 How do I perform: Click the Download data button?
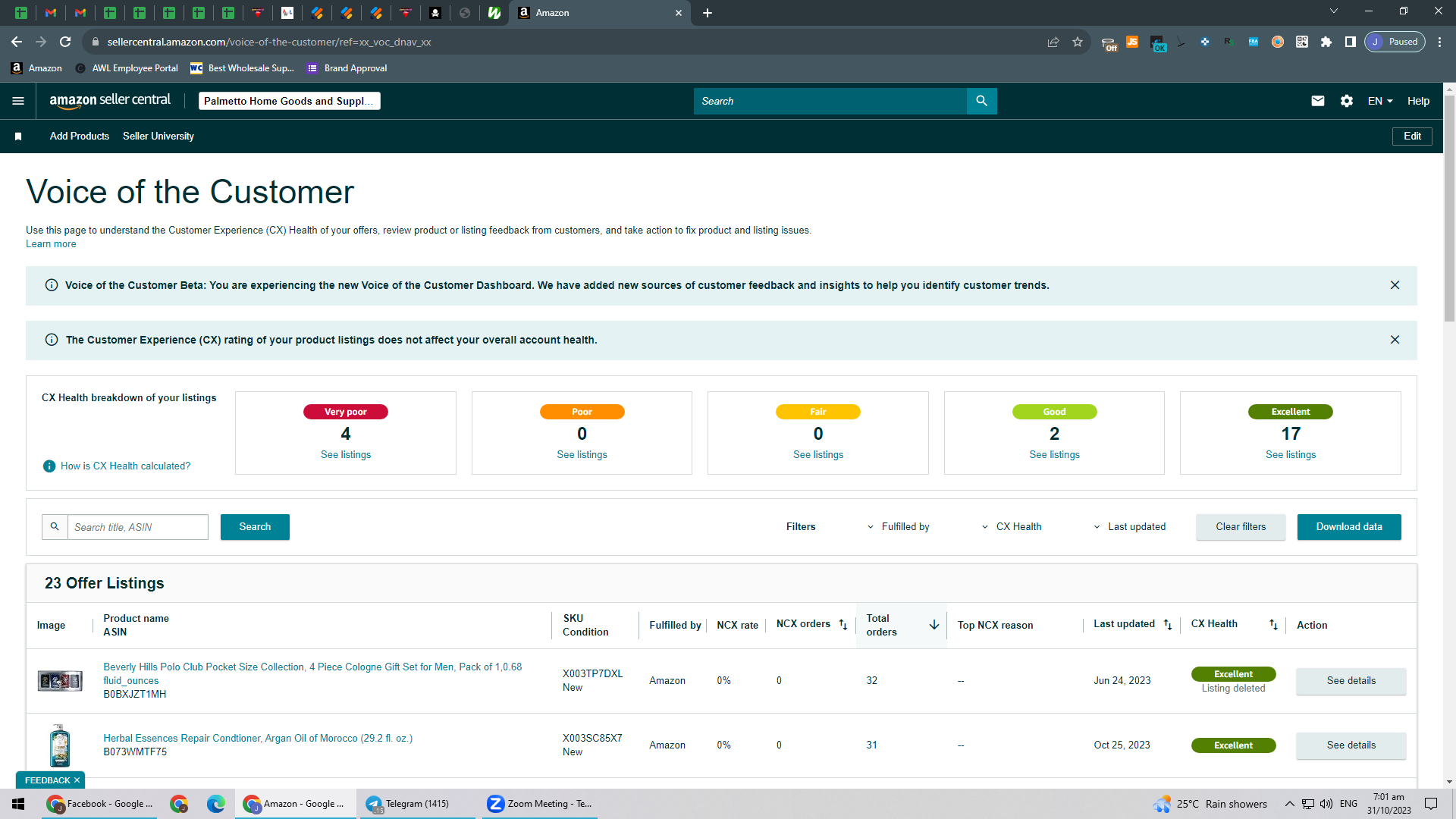point(1349,527)
